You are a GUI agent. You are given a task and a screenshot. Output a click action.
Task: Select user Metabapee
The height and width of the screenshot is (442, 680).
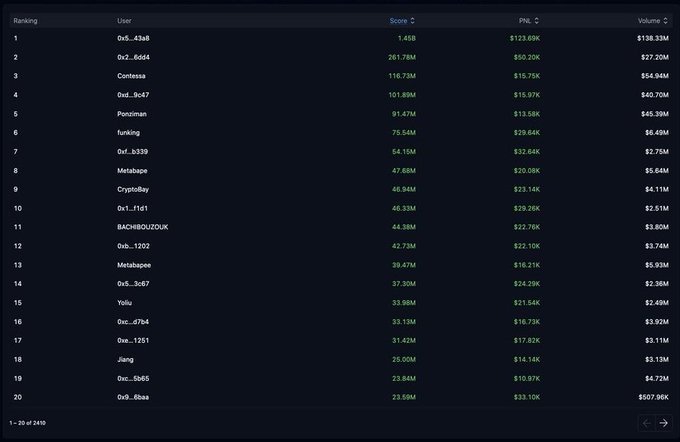pos(134,265)
